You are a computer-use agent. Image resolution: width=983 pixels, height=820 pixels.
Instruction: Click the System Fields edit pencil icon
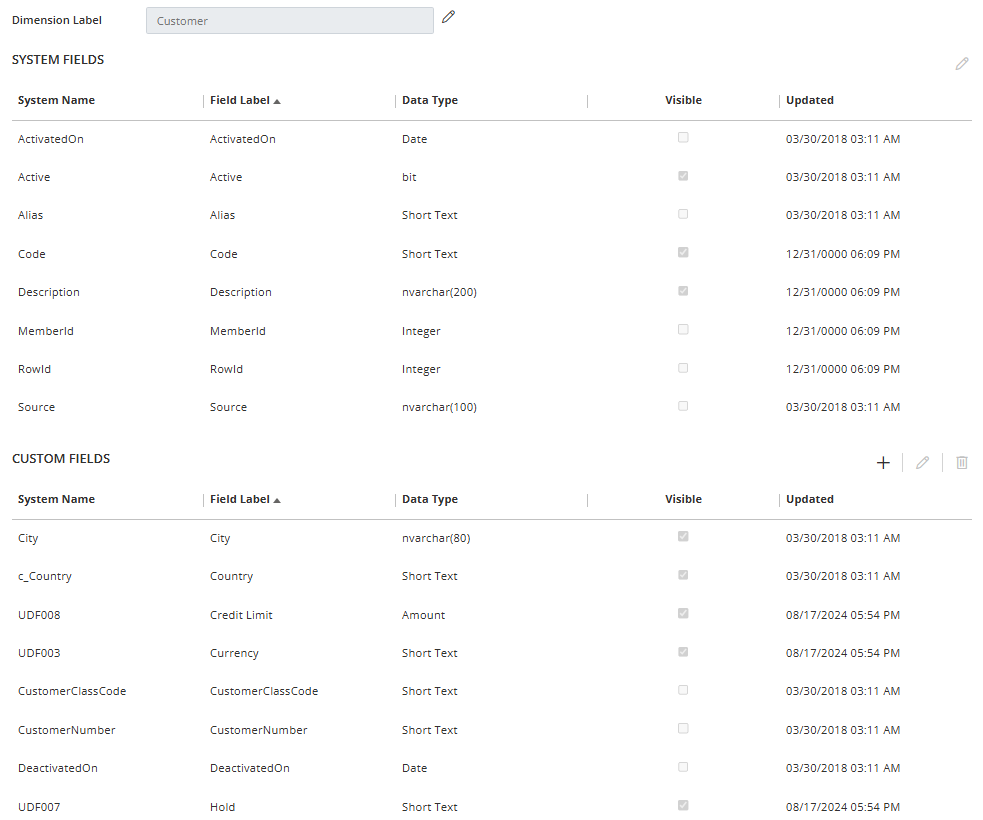[x=961, y=64]
